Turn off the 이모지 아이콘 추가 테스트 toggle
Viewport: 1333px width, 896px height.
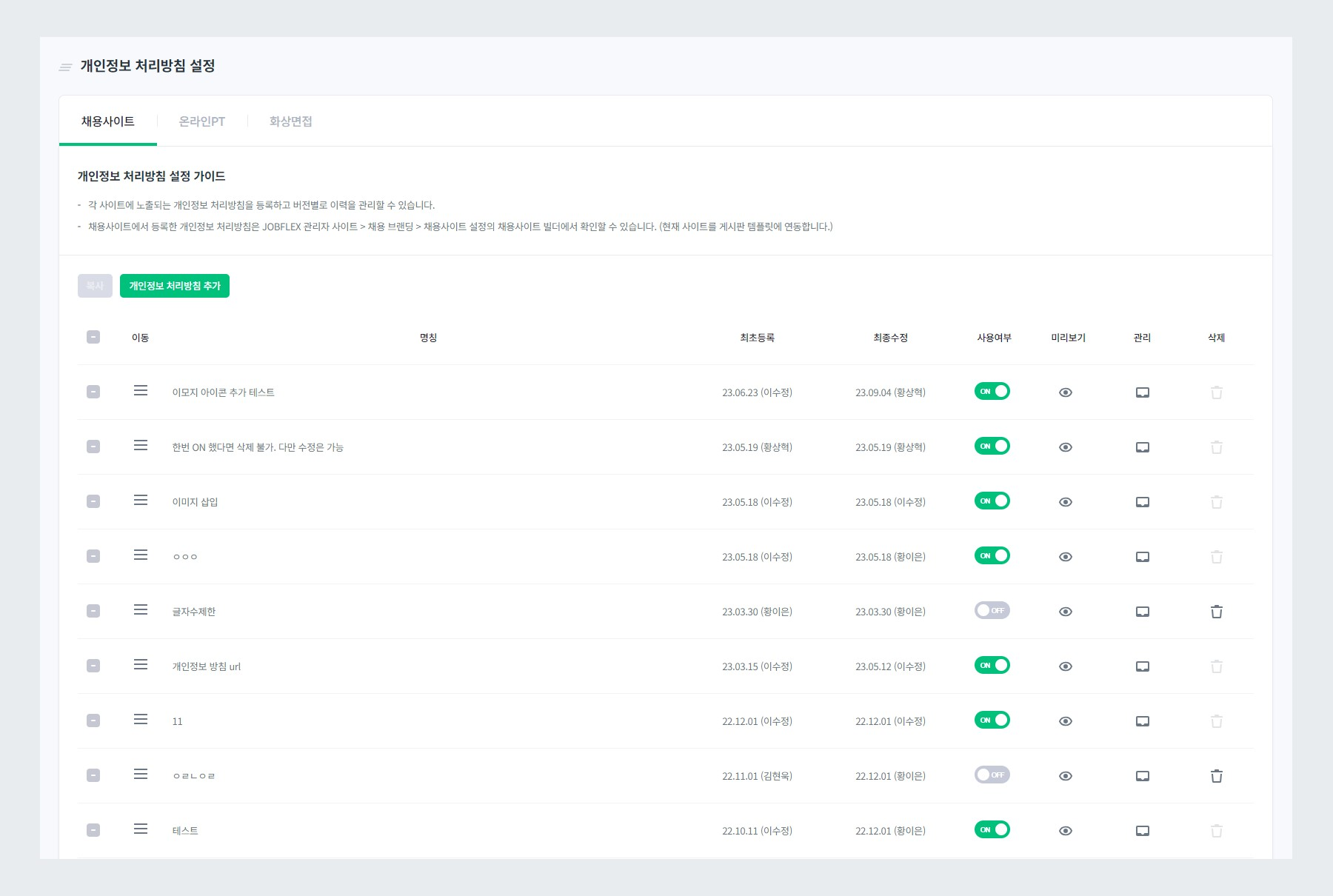[992, 391]
